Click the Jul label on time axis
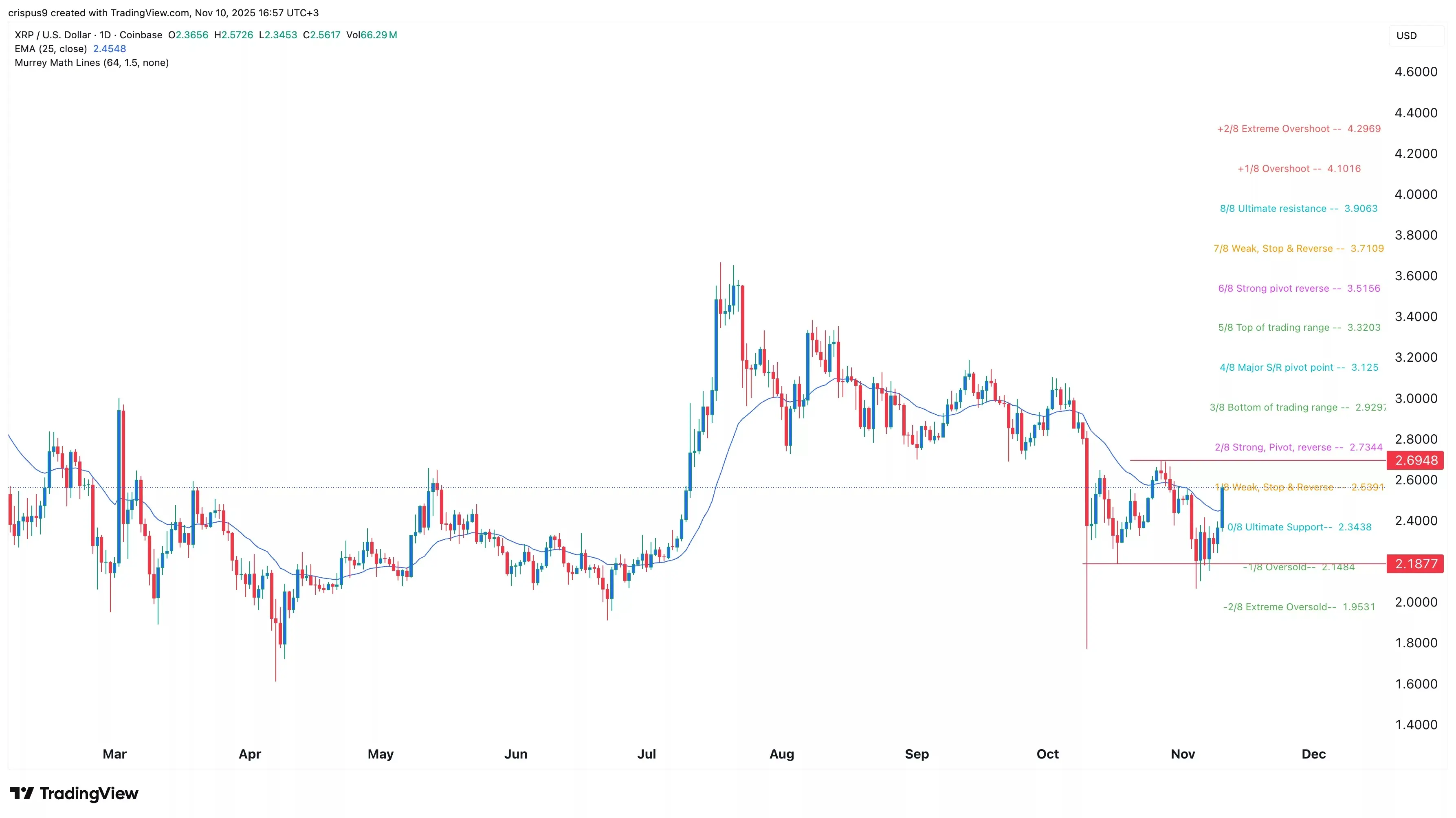This screenshot has width=1456, height=818. (646, 754)
